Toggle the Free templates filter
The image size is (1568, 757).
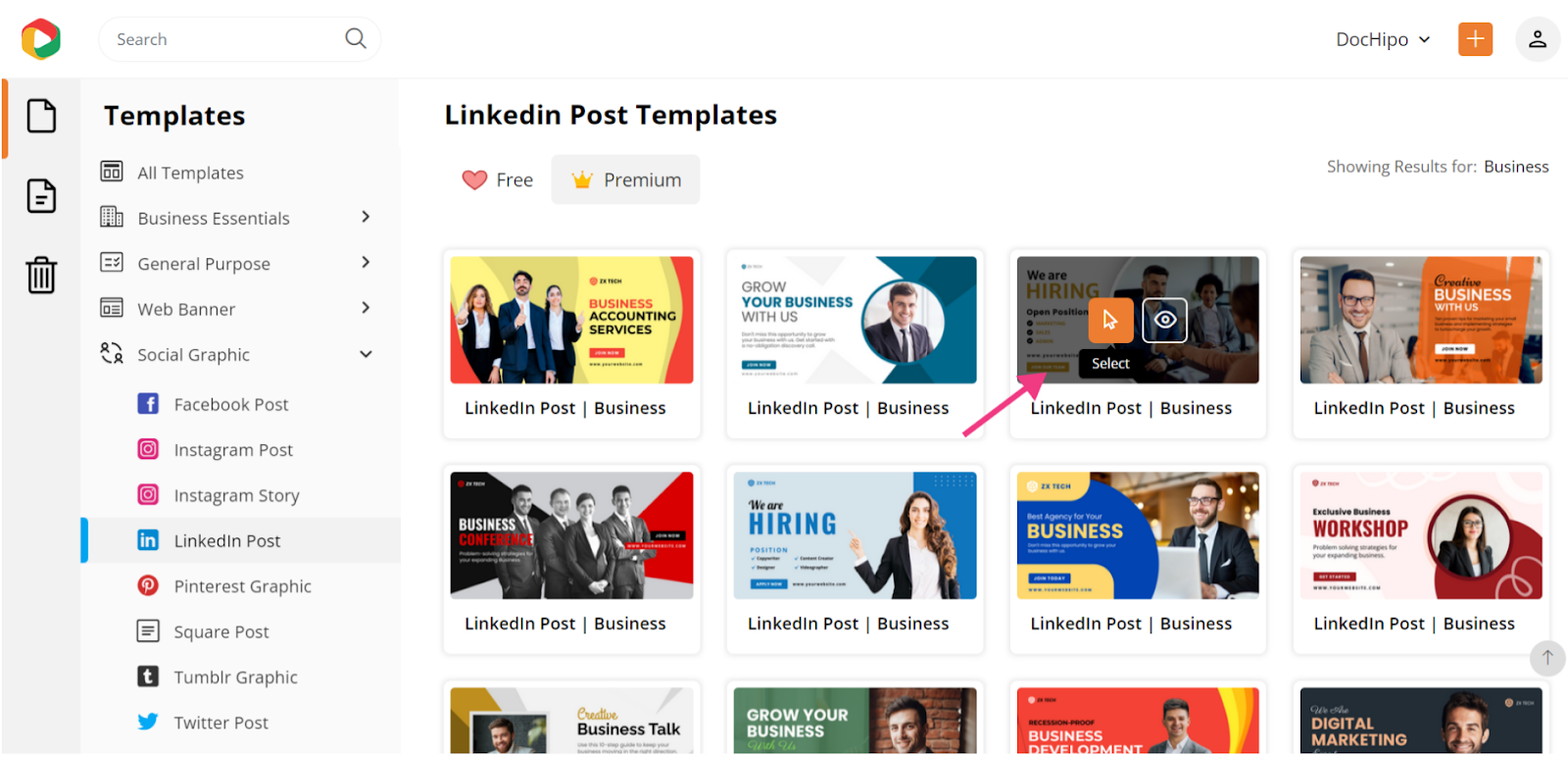click(498, 179)
